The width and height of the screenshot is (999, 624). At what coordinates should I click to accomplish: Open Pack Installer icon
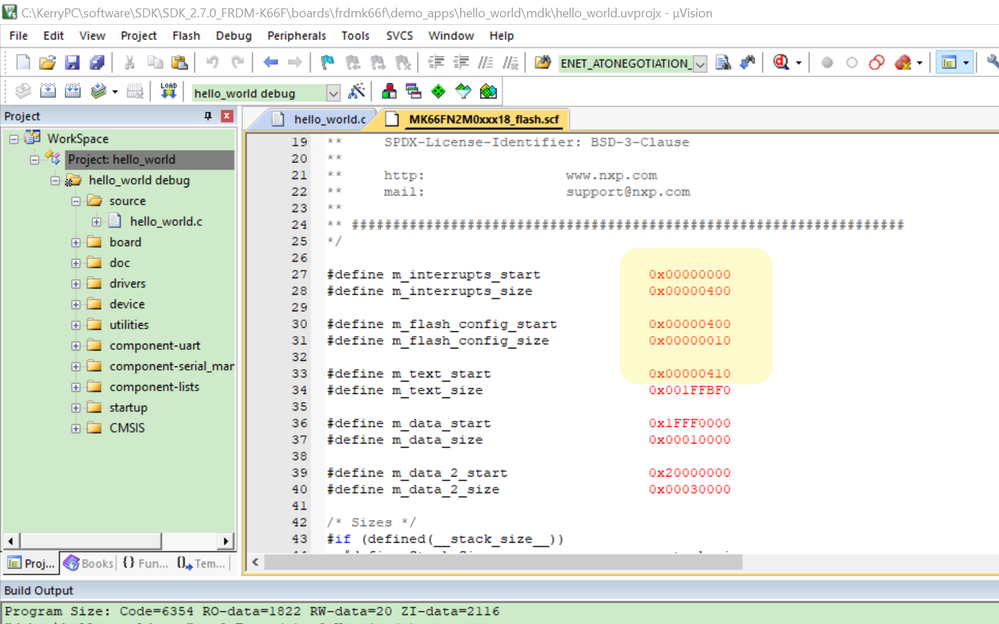click(488, 92)
